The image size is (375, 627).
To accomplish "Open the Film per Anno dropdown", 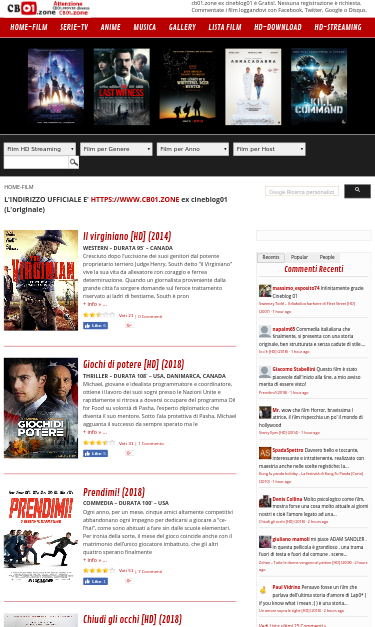I will [193, 149].
